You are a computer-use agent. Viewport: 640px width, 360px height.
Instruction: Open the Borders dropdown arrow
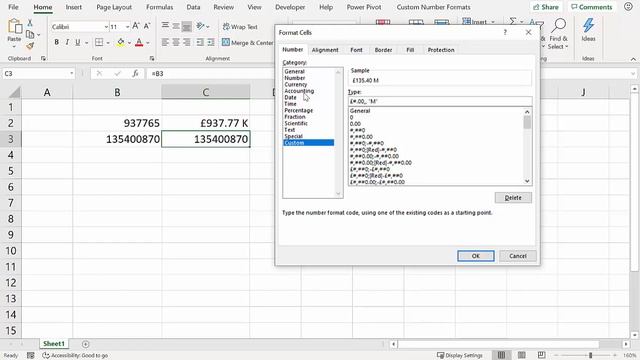[108, 42]
